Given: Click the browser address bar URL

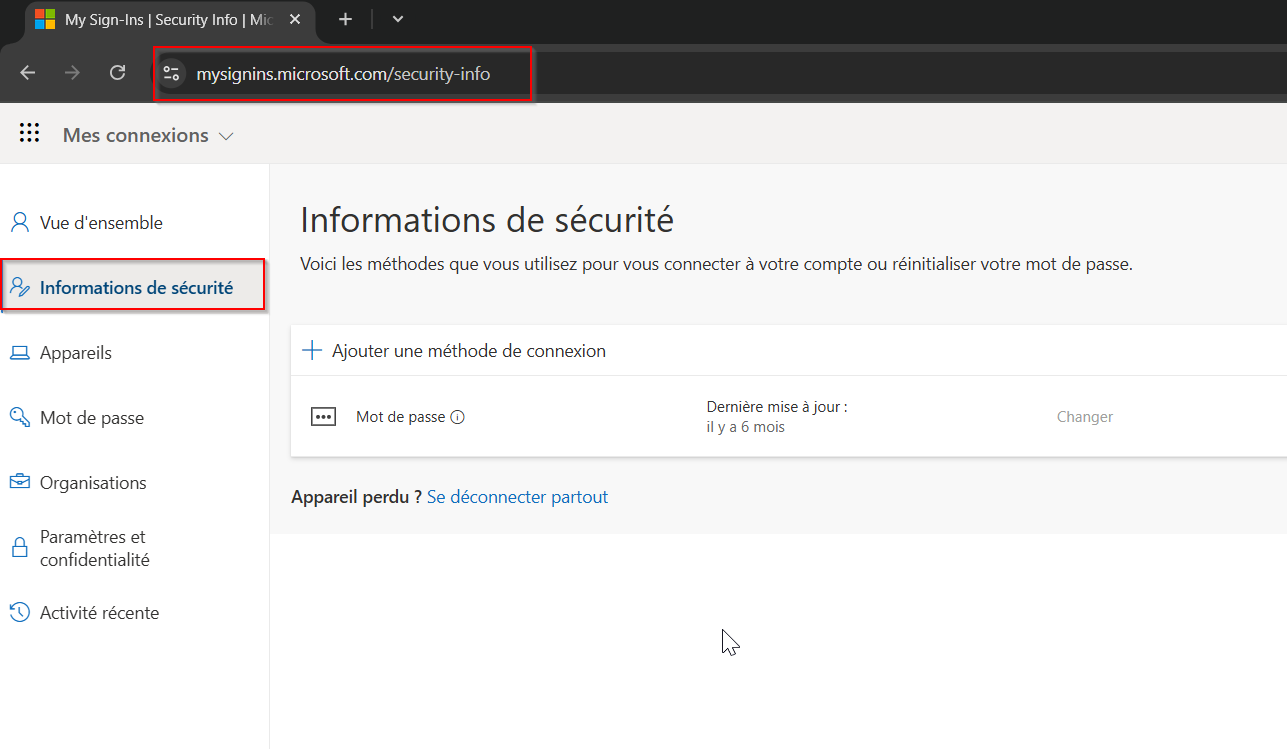Looking at the screenshot, I should click(x=343, y=73).
